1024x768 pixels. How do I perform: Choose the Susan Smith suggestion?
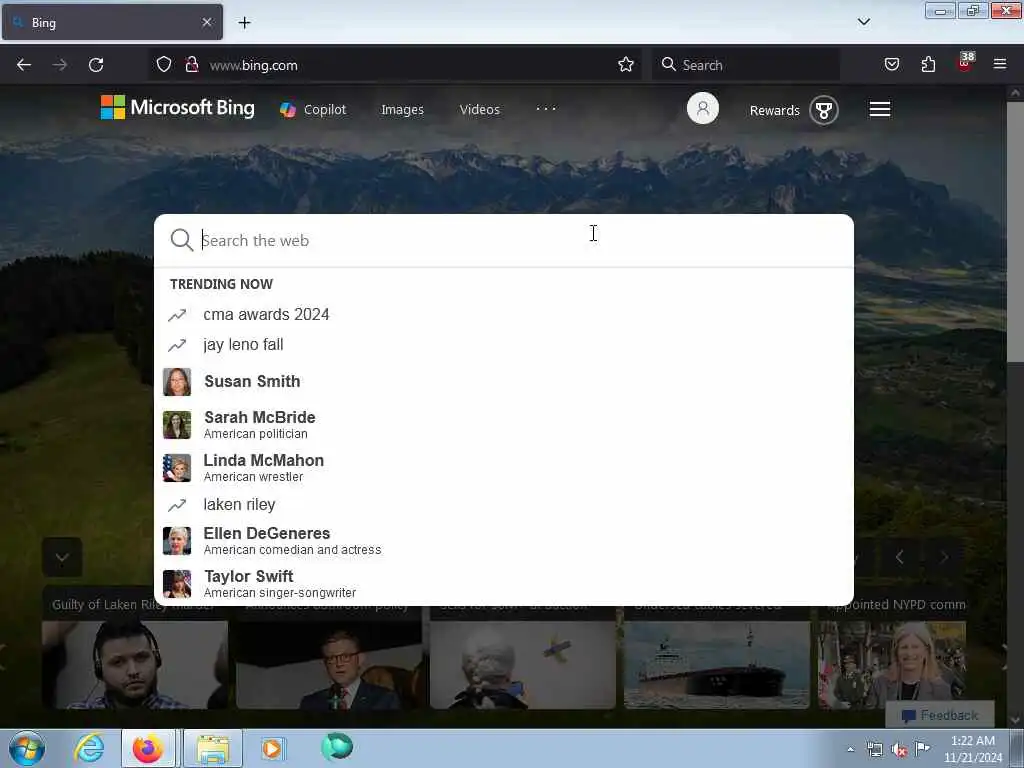tap(504, 381)
